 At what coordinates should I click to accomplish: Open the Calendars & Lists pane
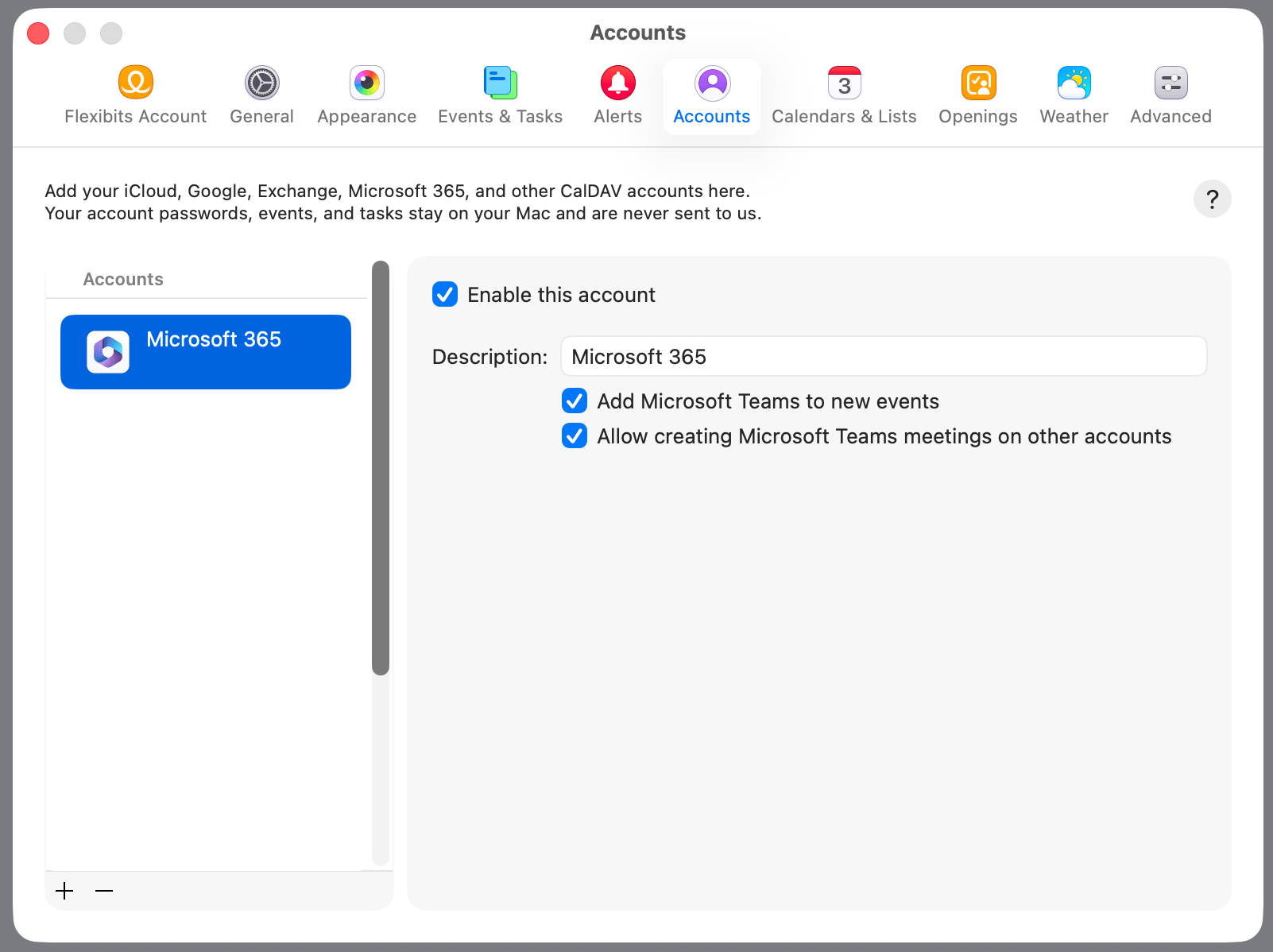[x=844, y=94]
